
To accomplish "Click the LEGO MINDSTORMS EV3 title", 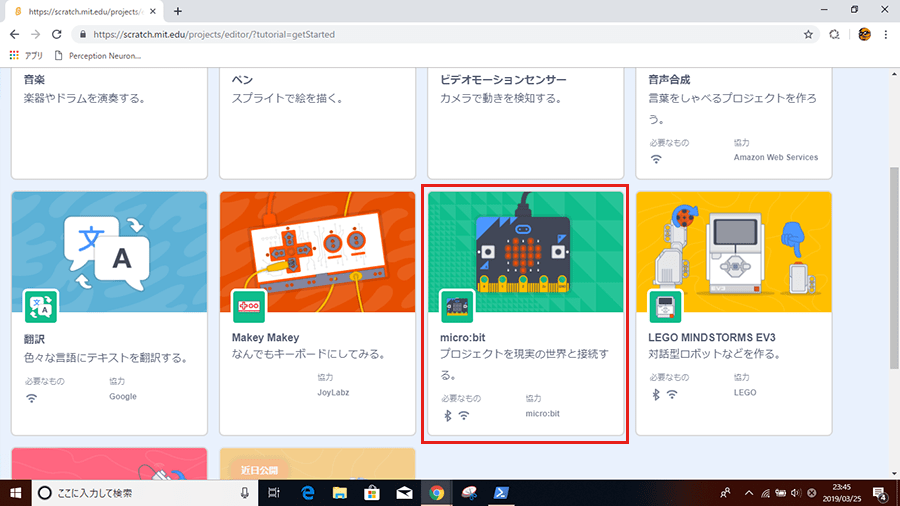I will 712,337.
